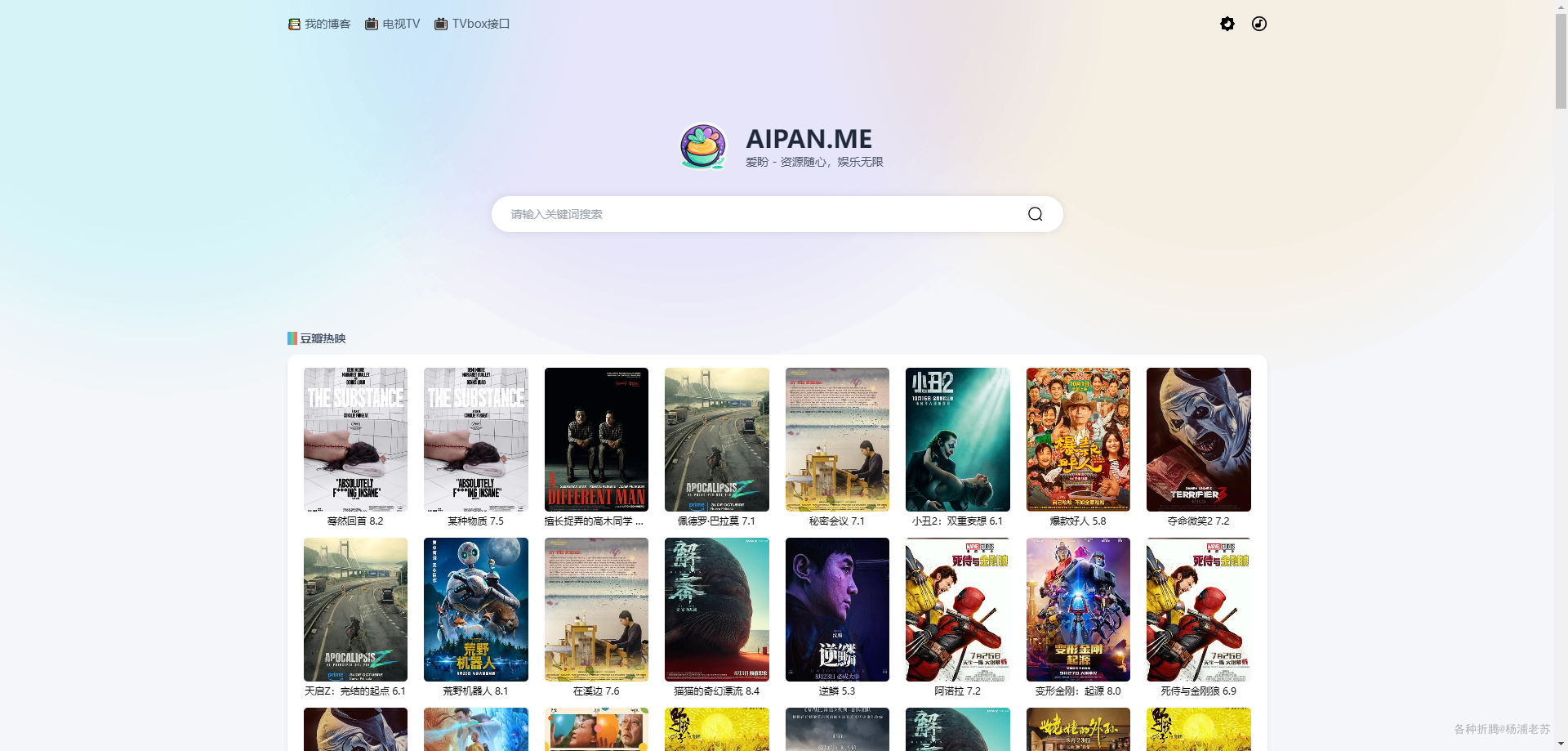Open 电视TV link

click(x=392, y=24)
